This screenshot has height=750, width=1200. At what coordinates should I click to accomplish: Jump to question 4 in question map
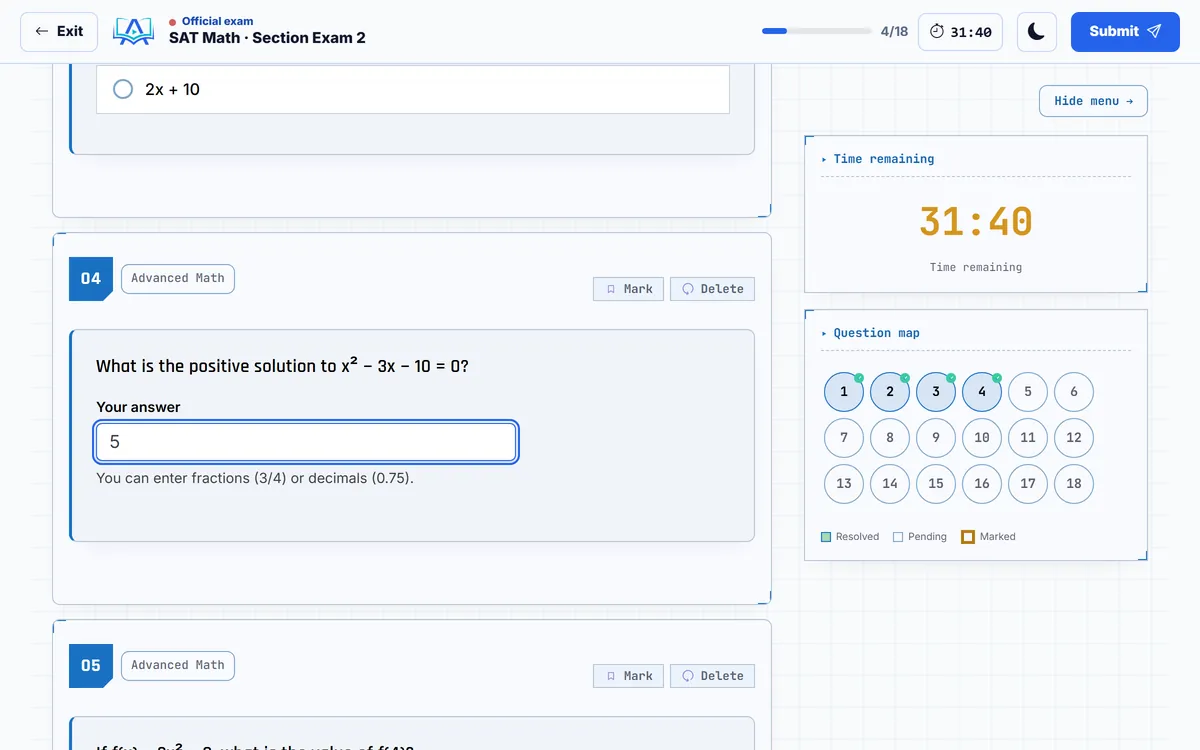pos(982,392)
